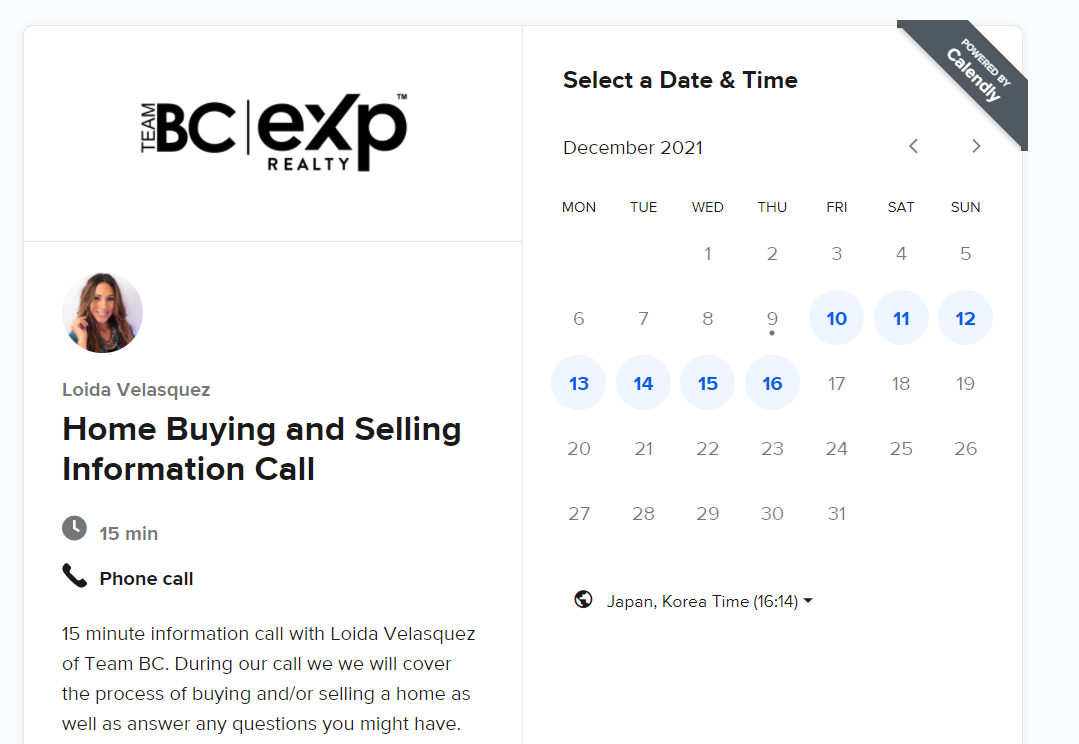Click the Team BC eXp Realty logo
Image resolution: width=1079 pixels, height=744 pixels.
coord(273,133)
